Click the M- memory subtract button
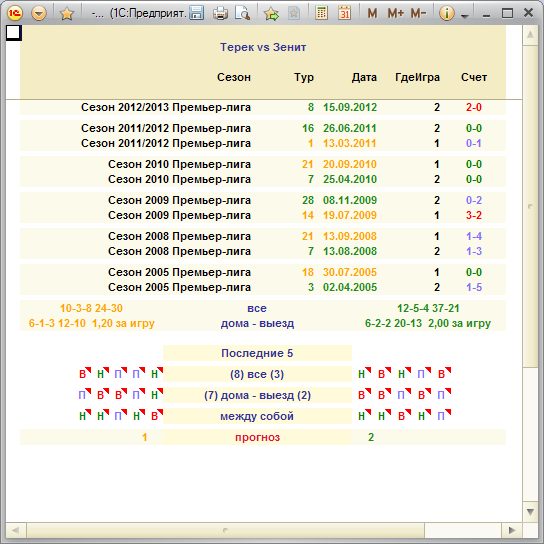The width and height of the screenshot is (544, 544). (418, 14)
